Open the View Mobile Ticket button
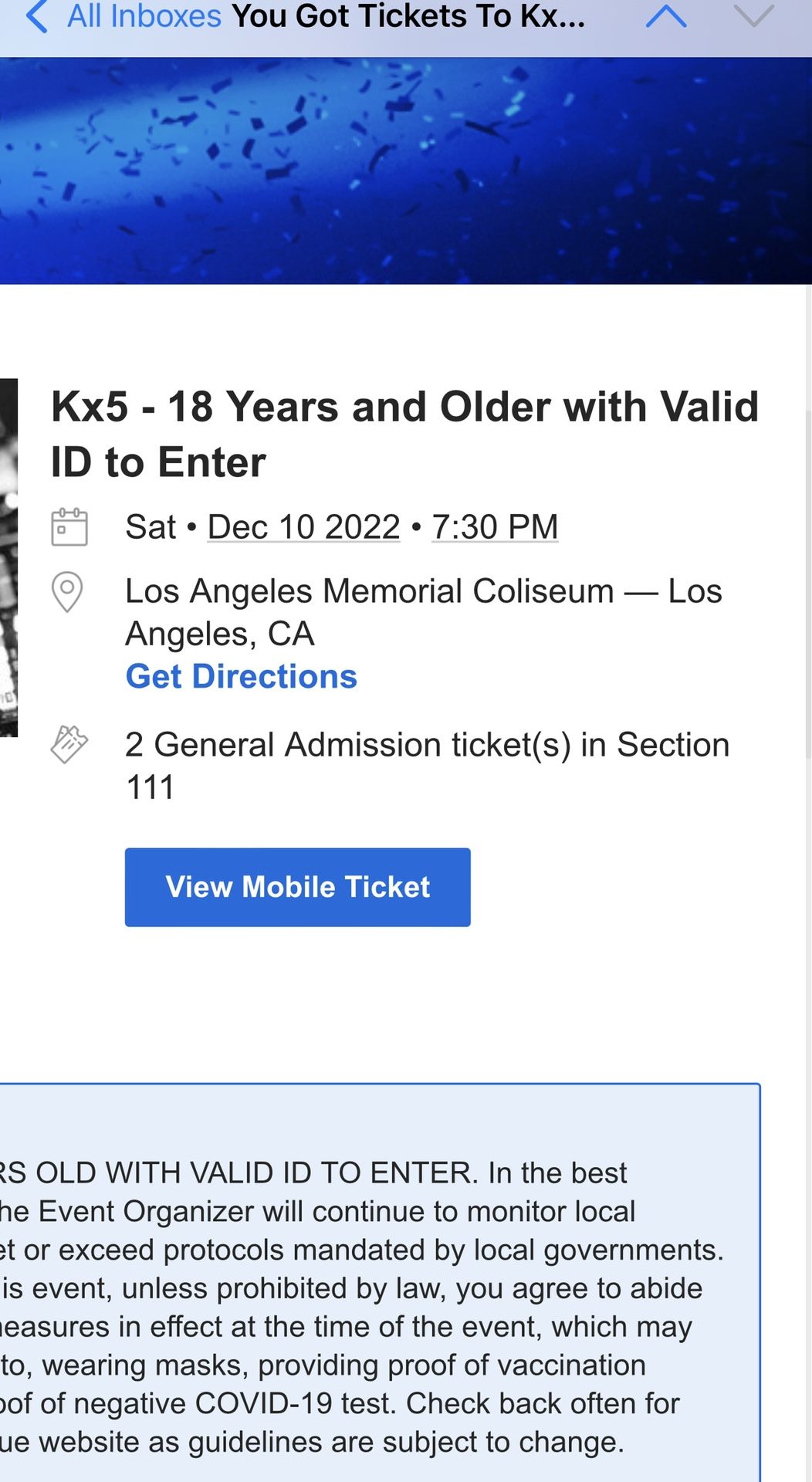The width and height of the screenshot is (812, 1482). click(x=298, y=887)
